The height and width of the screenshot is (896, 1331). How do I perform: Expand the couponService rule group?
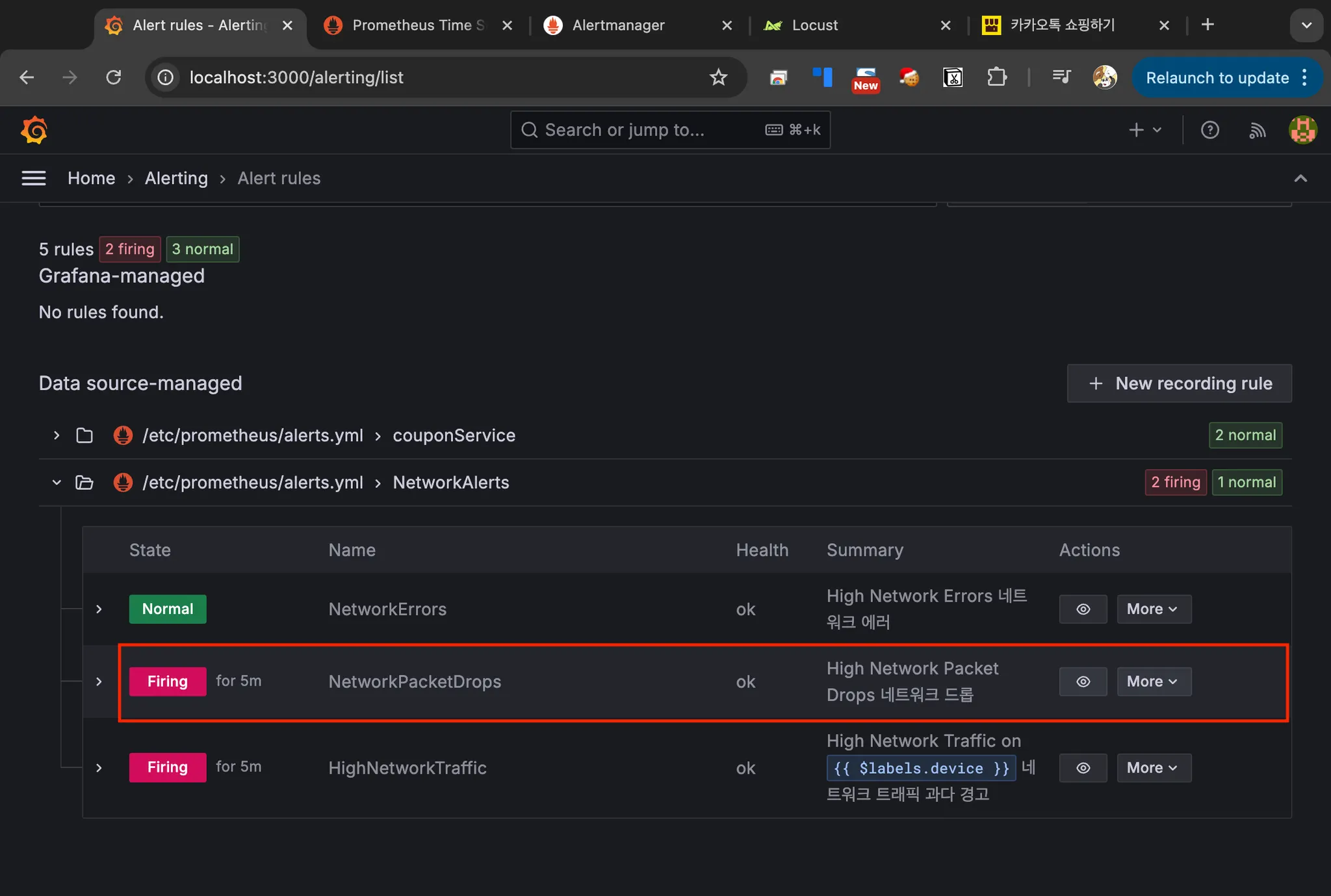coord(57,435)
